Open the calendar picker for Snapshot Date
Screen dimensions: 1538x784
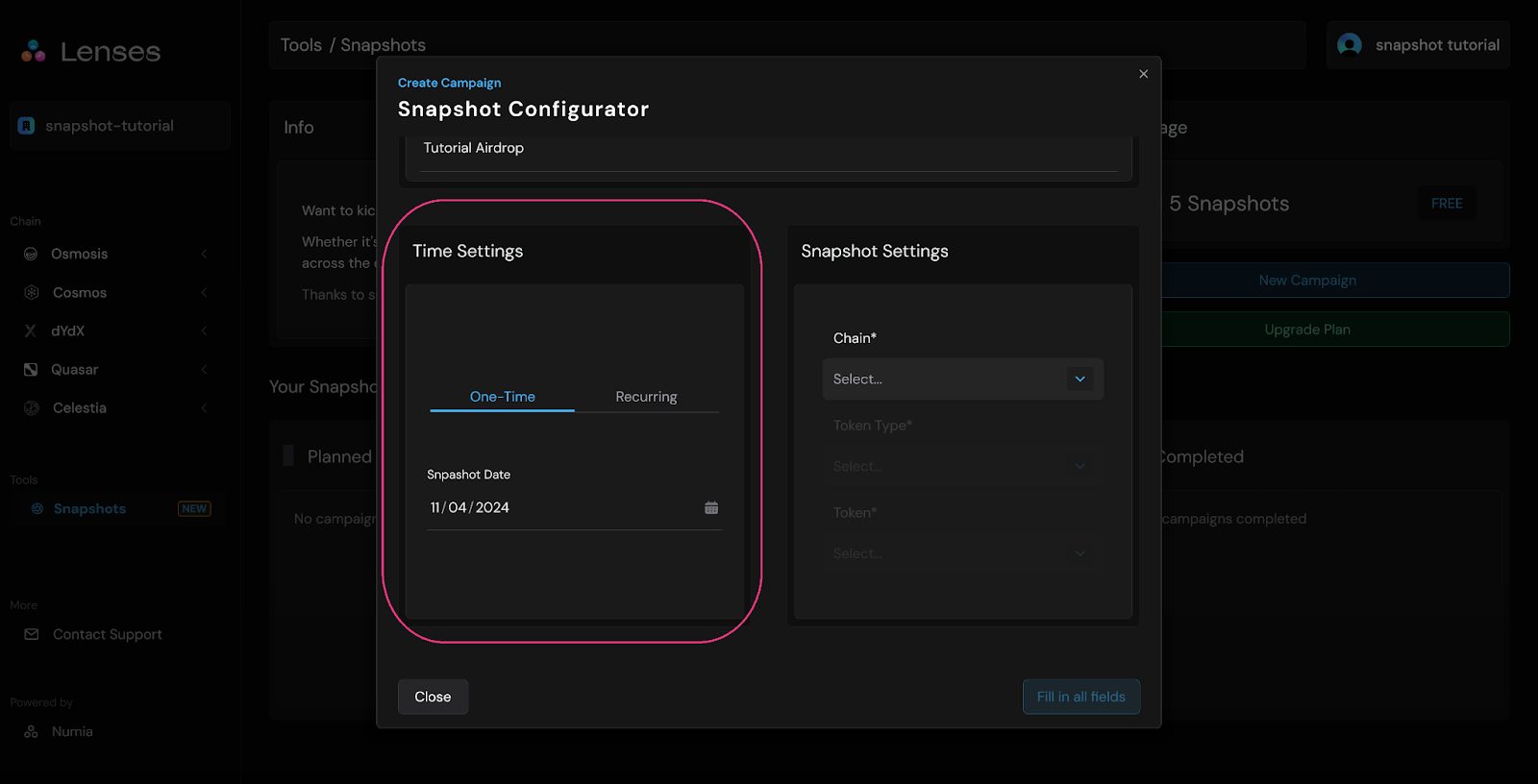tap(711, 507)
